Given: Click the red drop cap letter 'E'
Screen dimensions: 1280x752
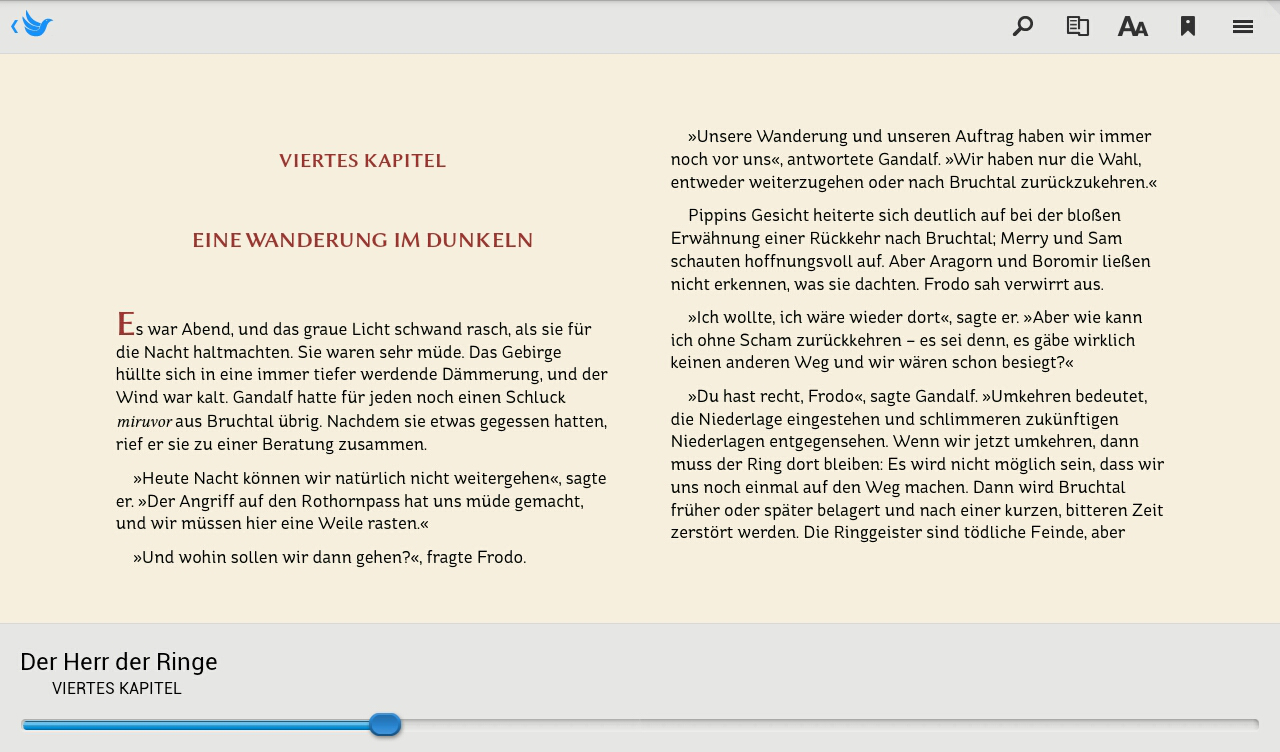Looking at the screenshot, I should [x=125, y=324].
